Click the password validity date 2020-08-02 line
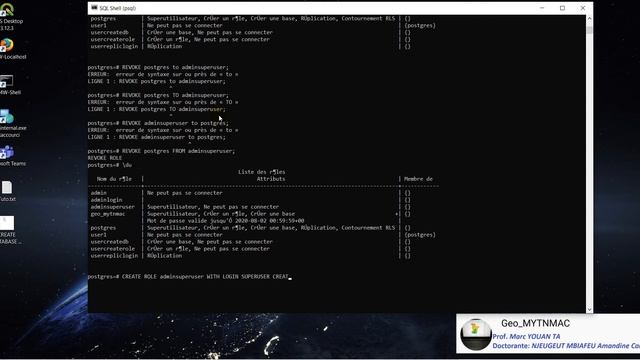 point(225,221)
